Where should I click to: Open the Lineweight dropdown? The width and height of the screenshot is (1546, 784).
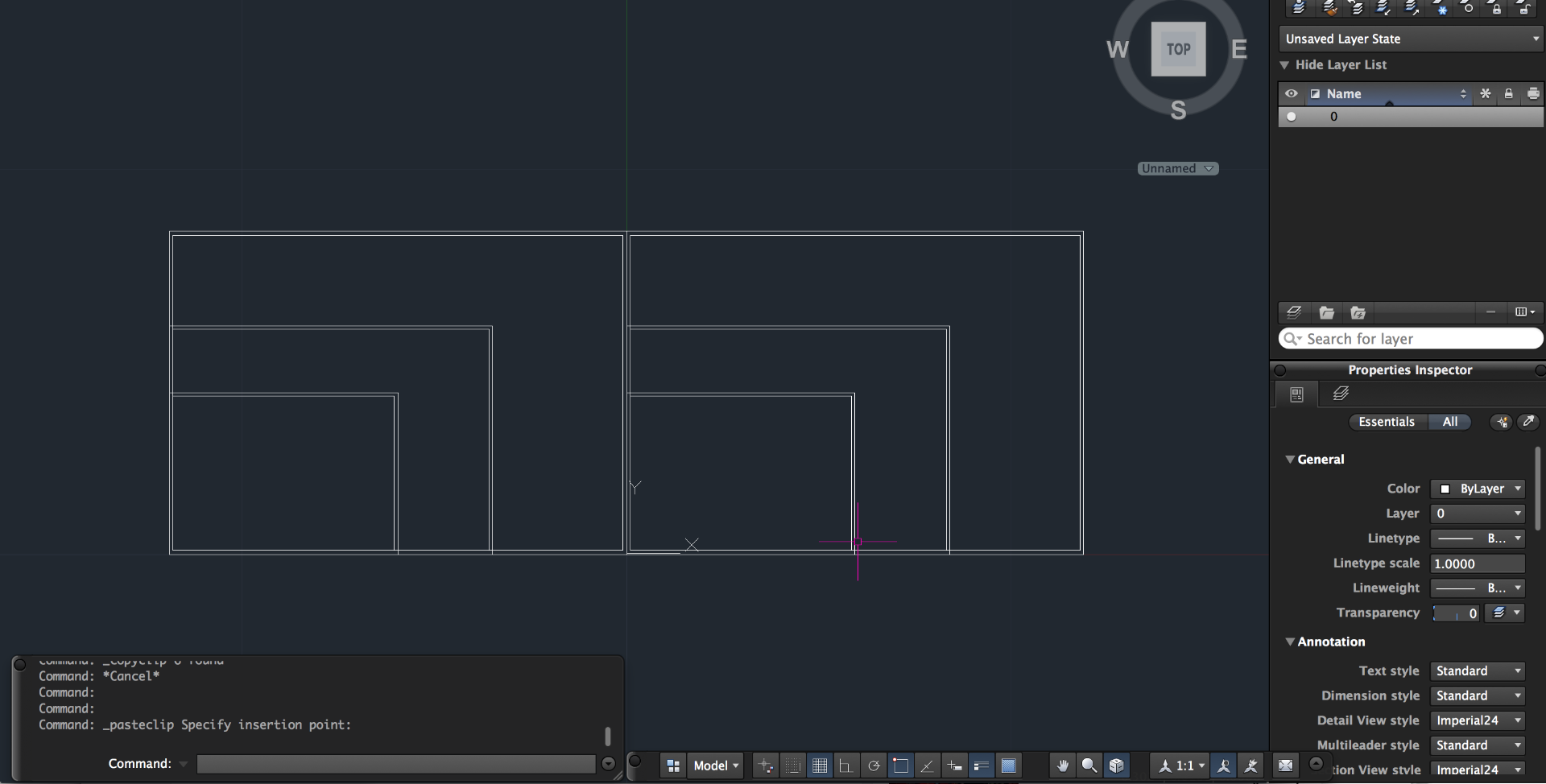tap(1478, 588)
